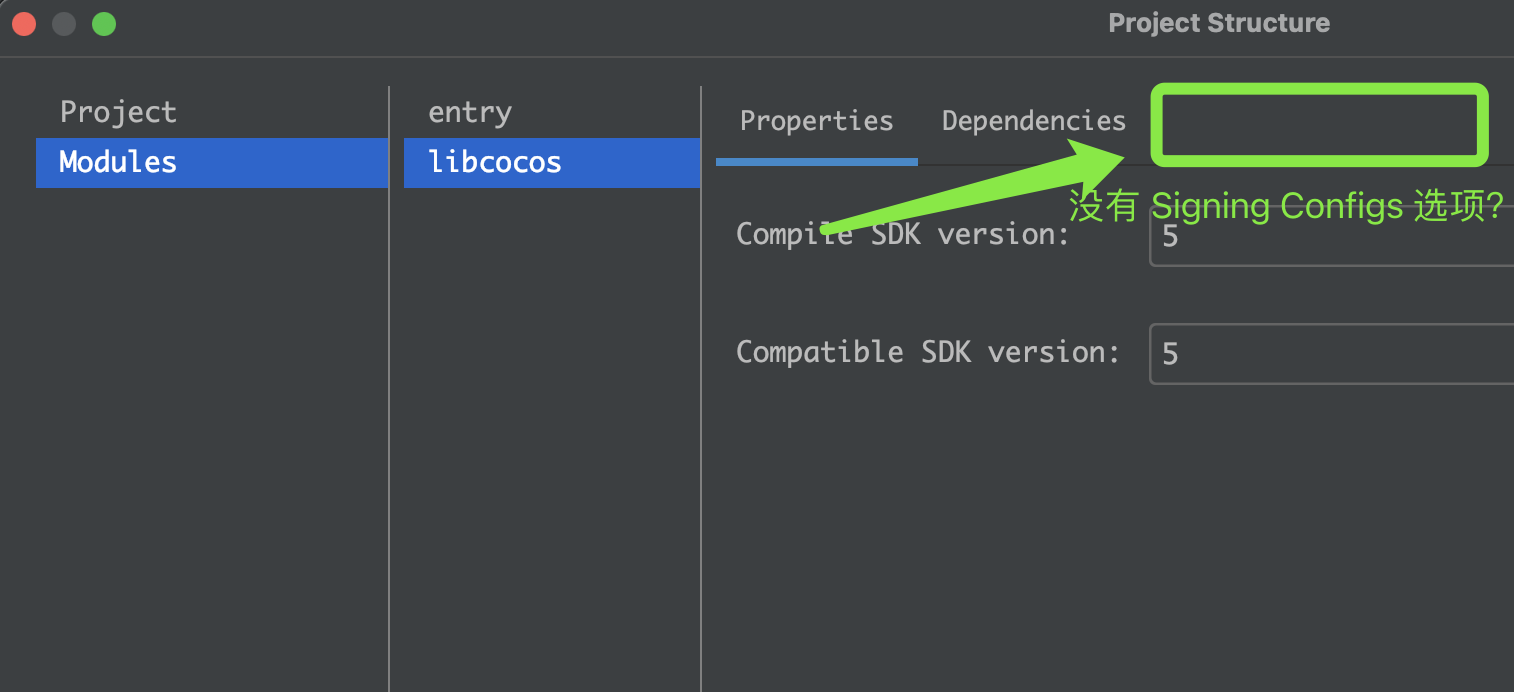Switch to the Properties tab

coord(816,122)
